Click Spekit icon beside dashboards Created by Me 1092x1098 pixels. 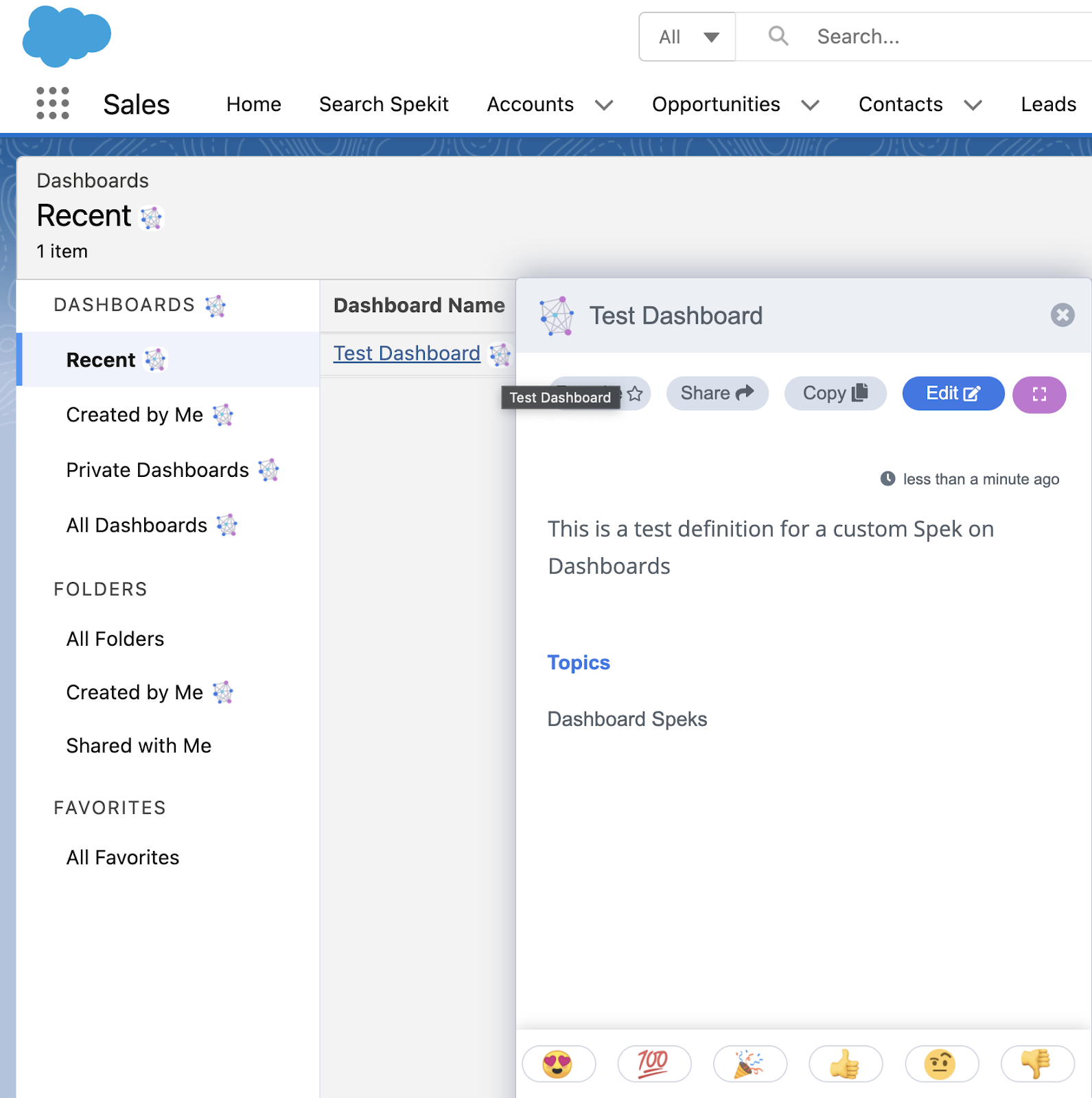(223, 415)
